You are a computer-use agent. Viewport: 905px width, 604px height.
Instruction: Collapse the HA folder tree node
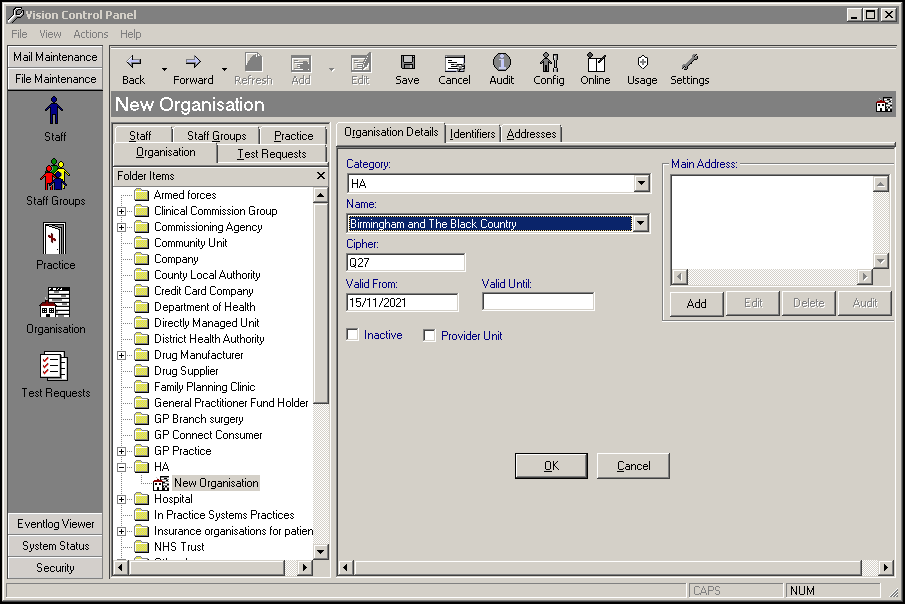tap(122, 467)
